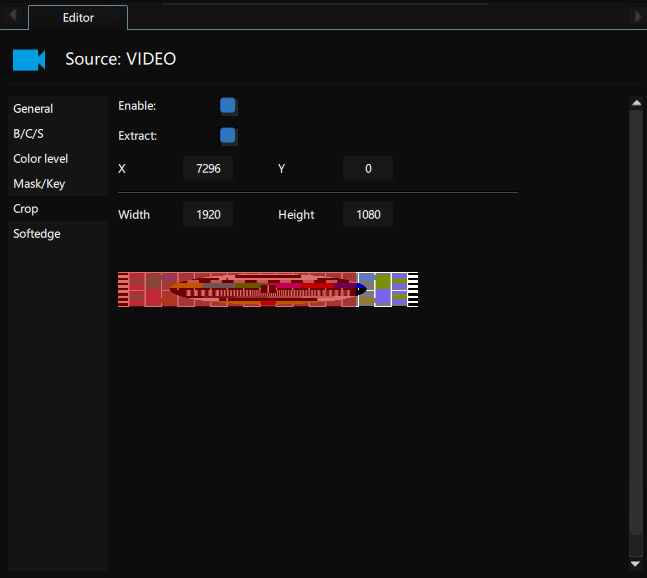Open the General section
The width and height of the screenshot is (647, 578).
[x=58, y=109]
